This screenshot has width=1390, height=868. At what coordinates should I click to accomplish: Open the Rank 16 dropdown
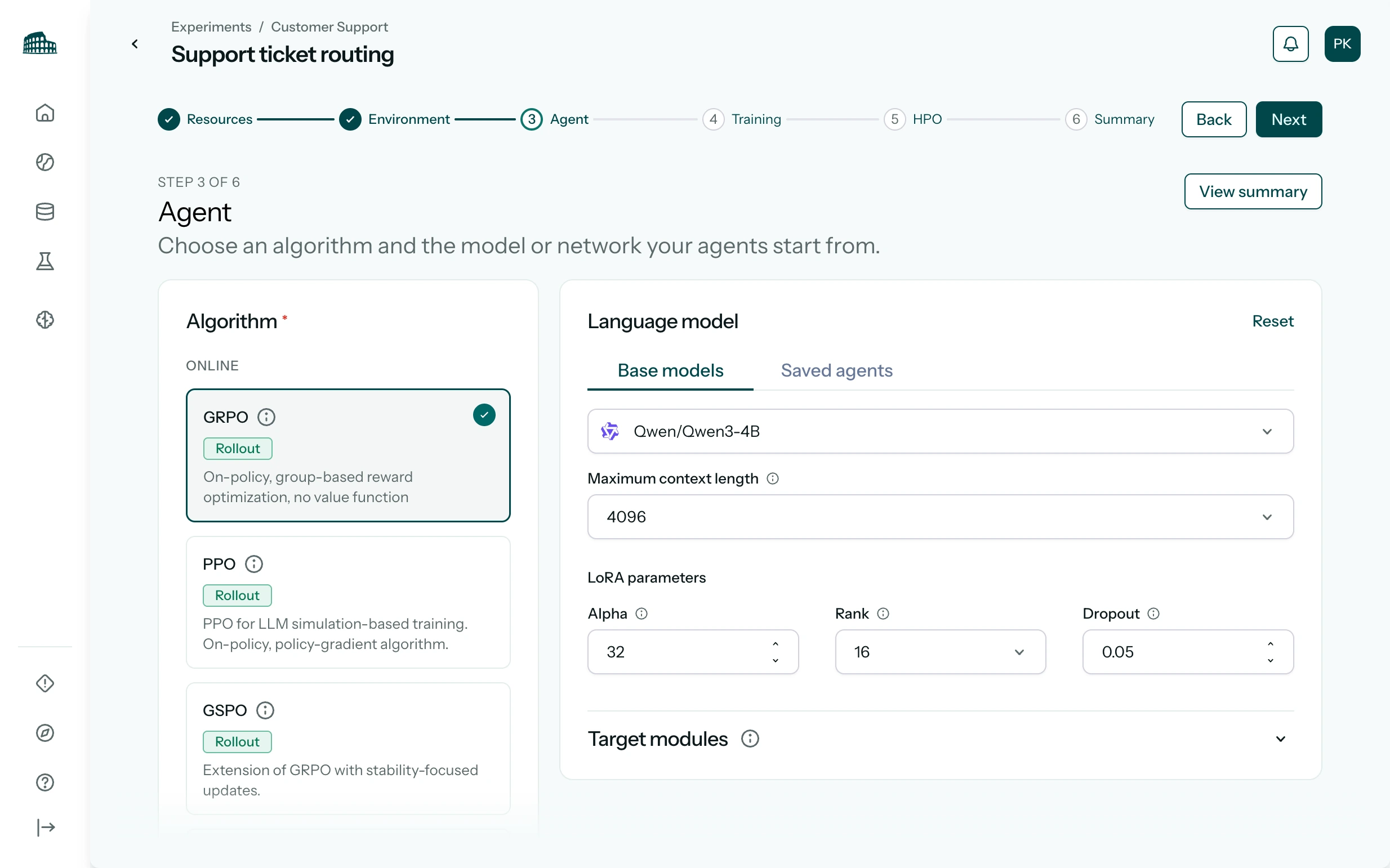(x=940, y=652)
